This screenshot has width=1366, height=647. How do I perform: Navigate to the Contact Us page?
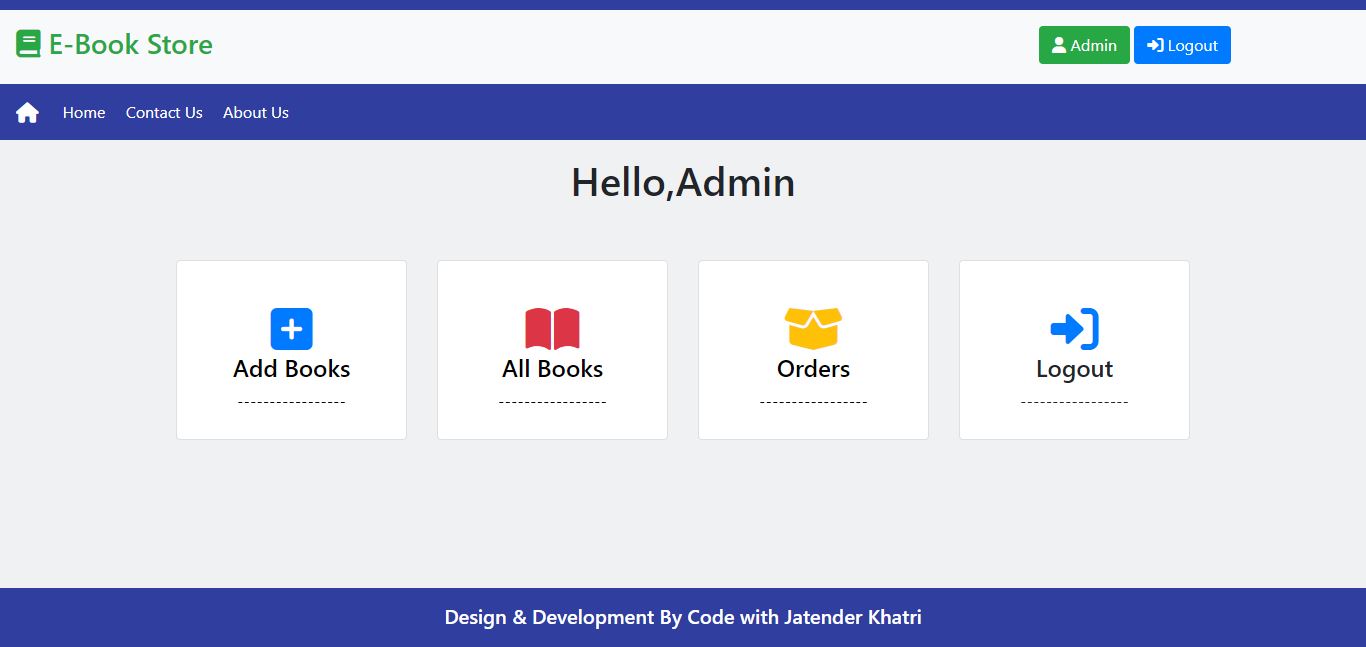pyautogui.click(x=163, y=112)
